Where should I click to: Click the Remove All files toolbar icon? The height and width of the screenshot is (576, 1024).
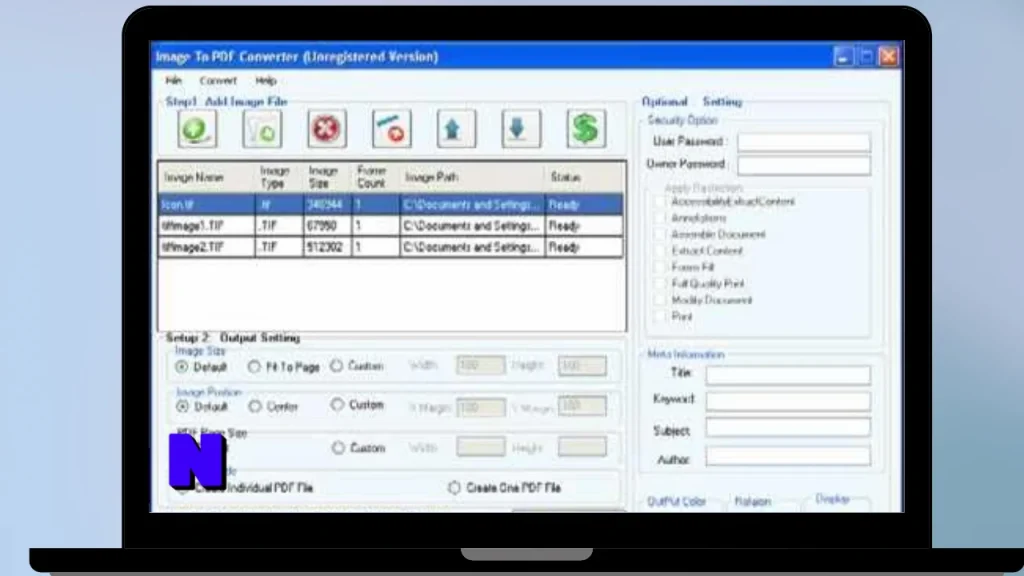[391, 129]
